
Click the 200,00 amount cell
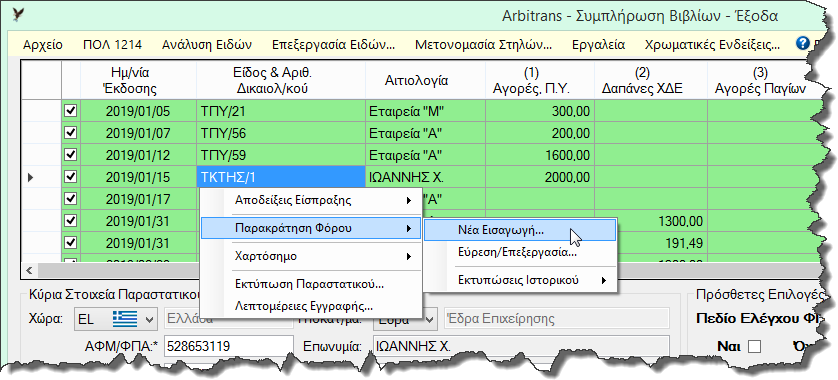pyautogui.click(x=540, y=133)
